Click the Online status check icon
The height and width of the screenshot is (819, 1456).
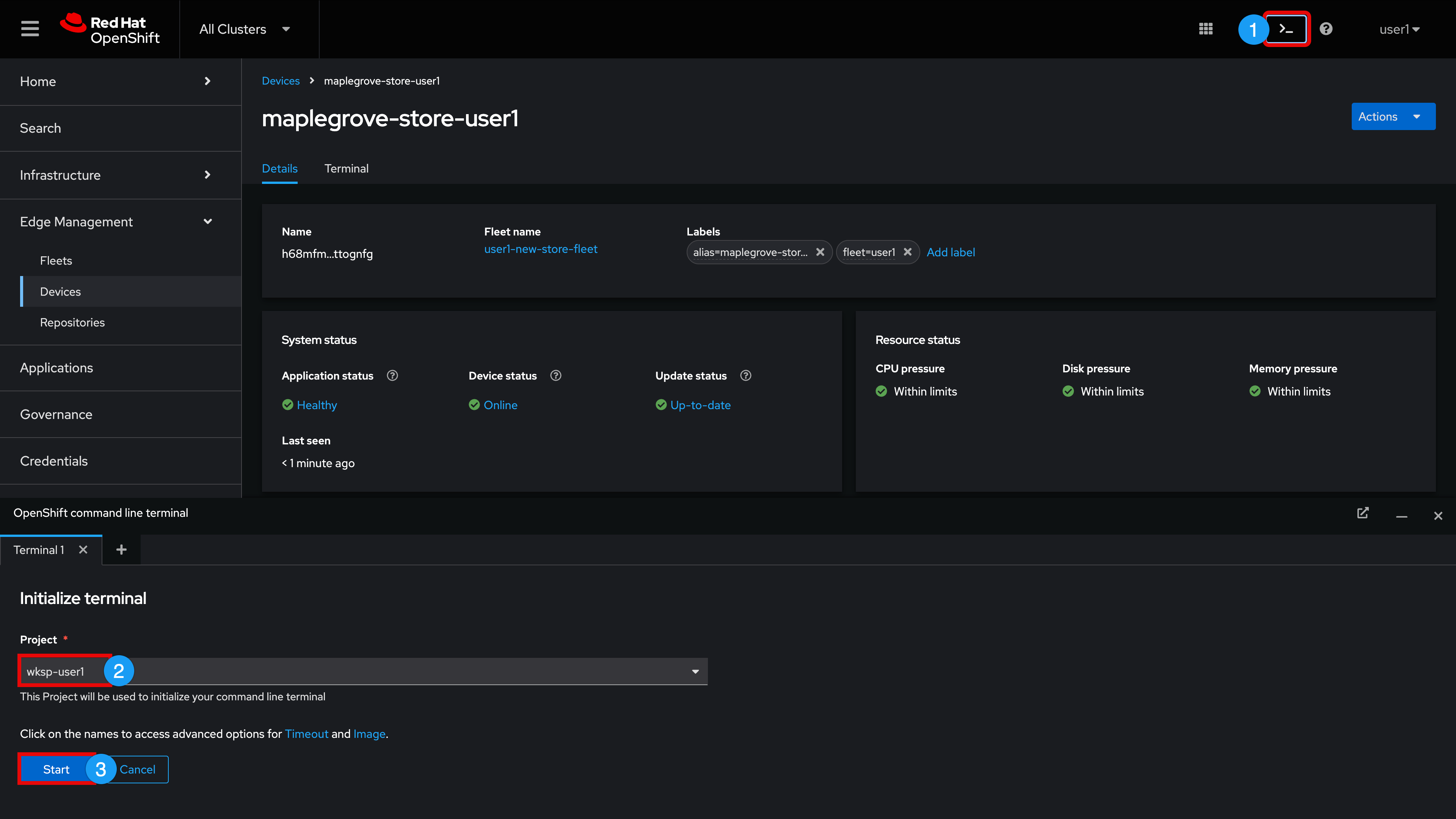coord(474,405)
